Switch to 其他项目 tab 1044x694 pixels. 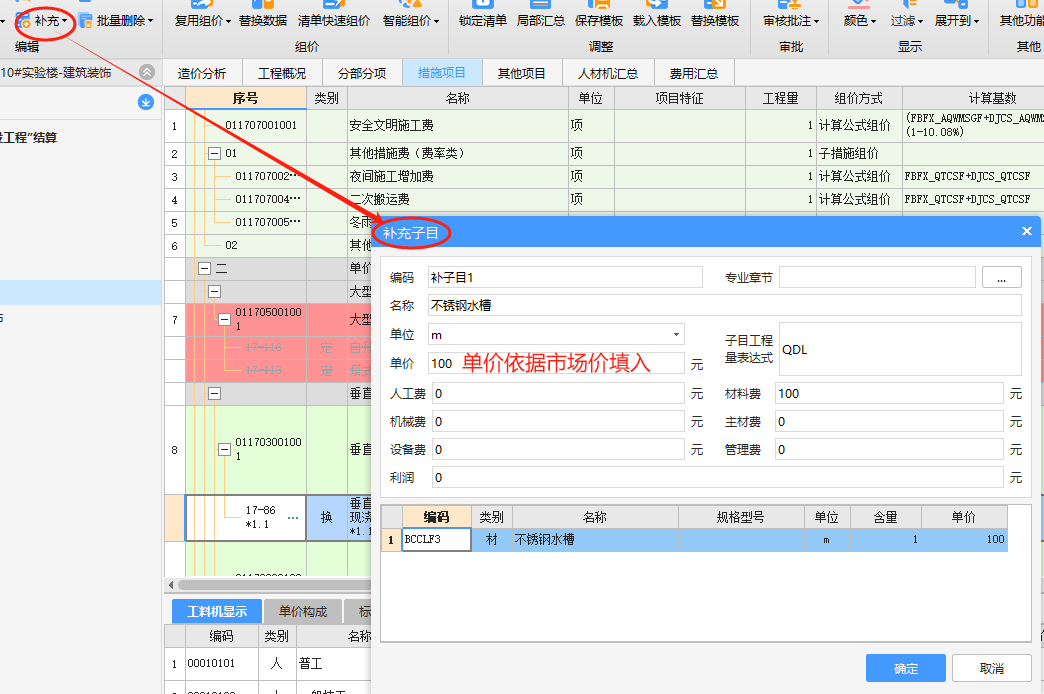(x=521, y=73)
